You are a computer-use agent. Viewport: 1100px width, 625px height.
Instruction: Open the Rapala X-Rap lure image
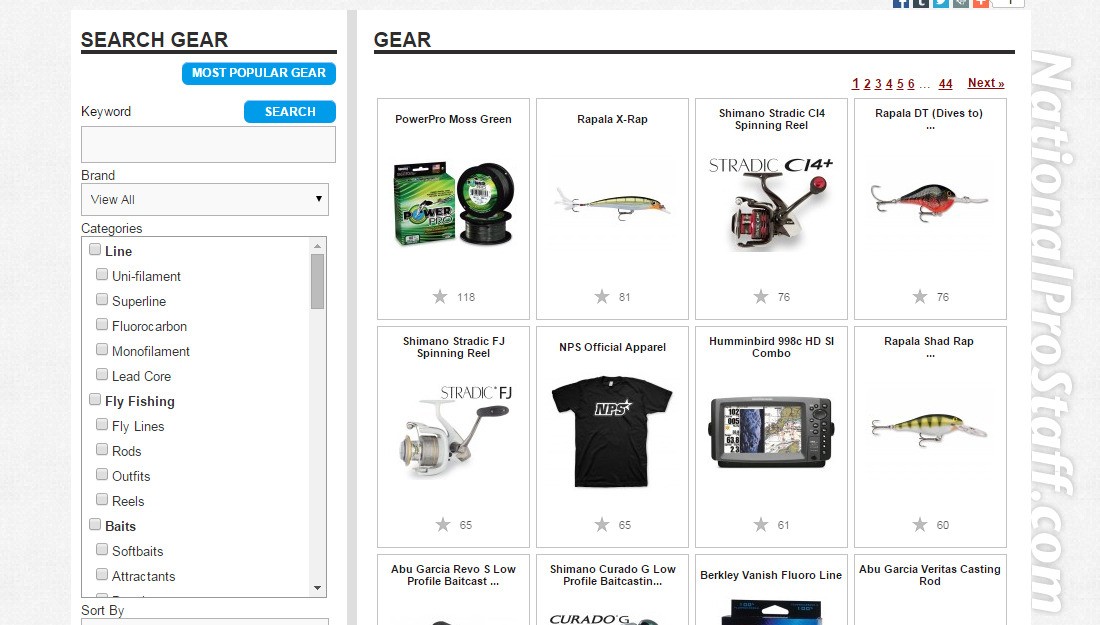coord(612,204)
